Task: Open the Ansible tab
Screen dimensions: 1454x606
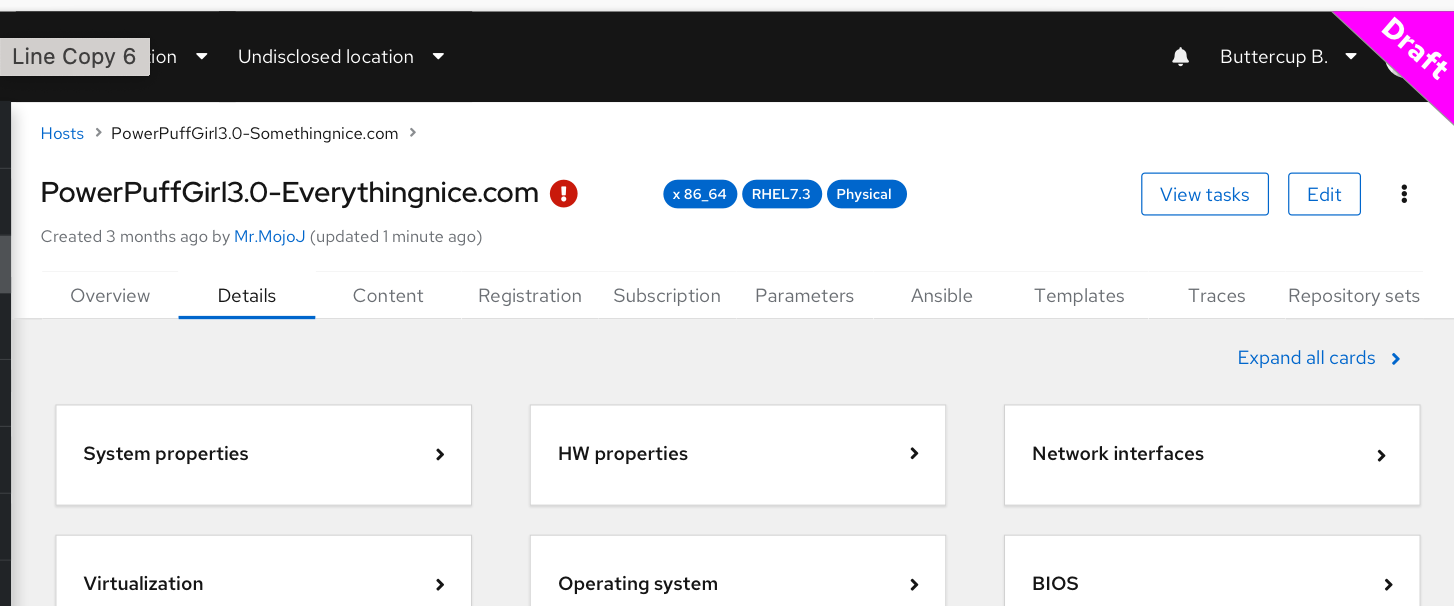Action: [942, 296]
